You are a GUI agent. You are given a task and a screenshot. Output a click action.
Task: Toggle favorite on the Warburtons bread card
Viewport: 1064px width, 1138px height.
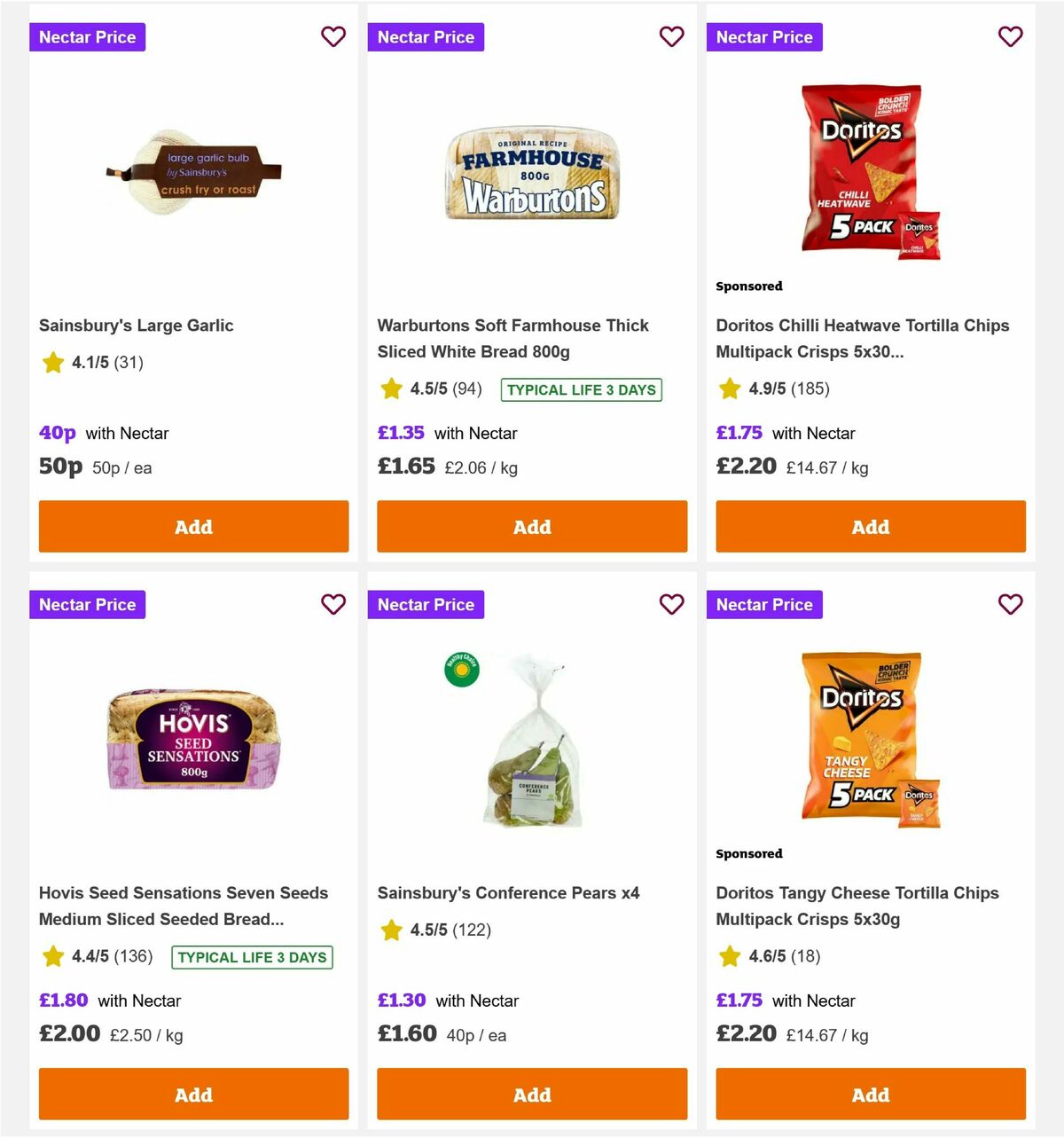(672, 36)
